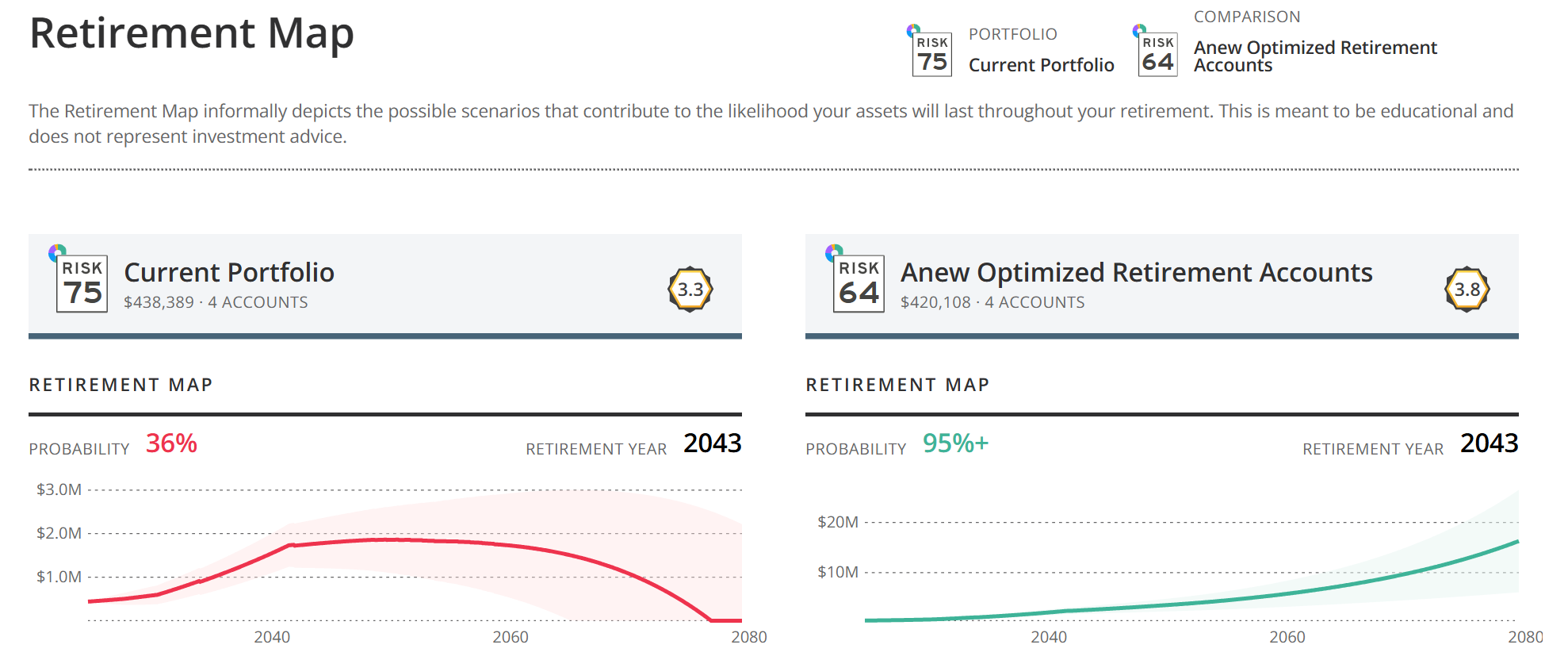Click the 3.8 hexagon score badge

[x=1467, y=290]
